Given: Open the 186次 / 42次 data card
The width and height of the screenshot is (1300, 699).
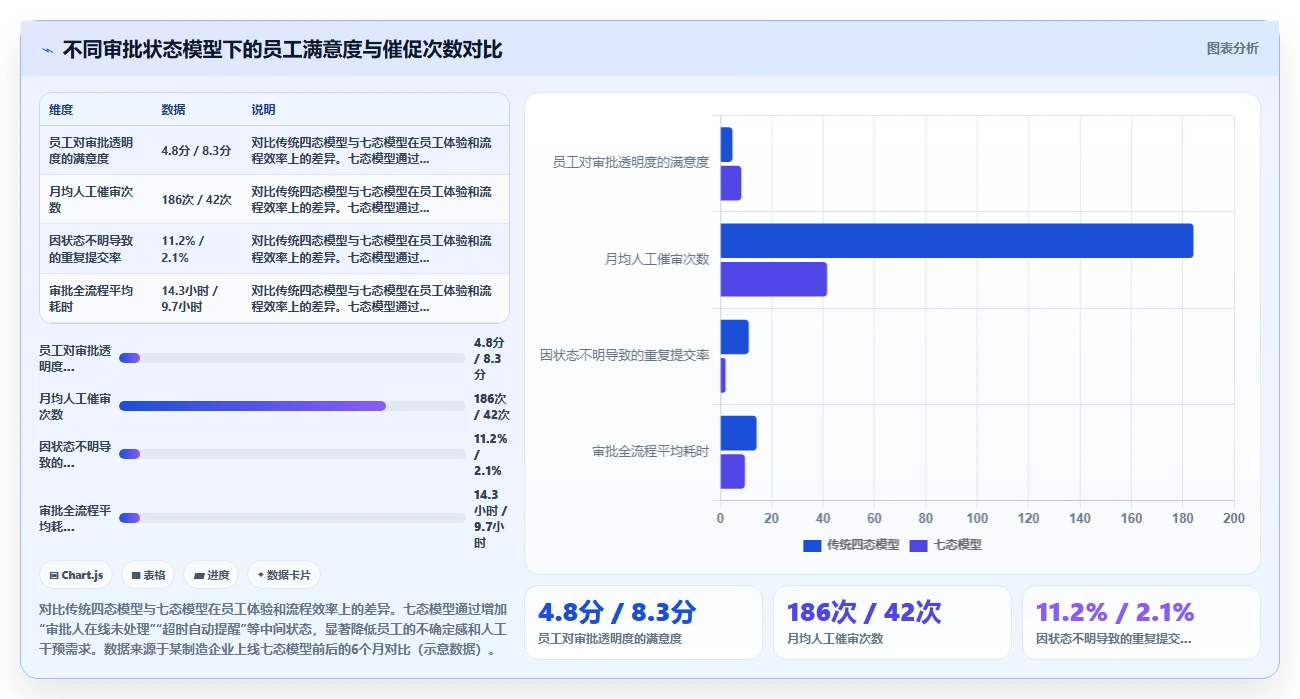Looking at the screenshot, I should point(892,622).
